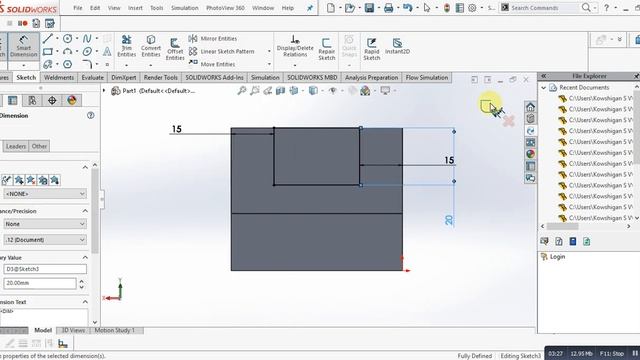Image resolution: width=640 pixels, height=360 pixels.
Task: Click Repair Sketch tool
Action: pos(327,49)
